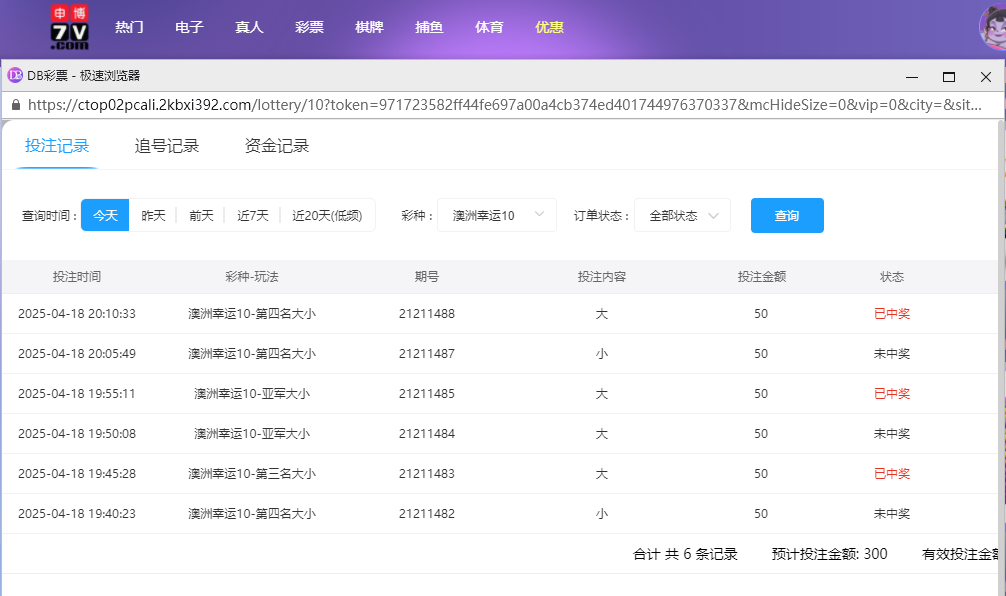Click the DB彩票 icon in the title bar
The width and height of the screenshot is (1006, 596).
(x=14, y=73)
